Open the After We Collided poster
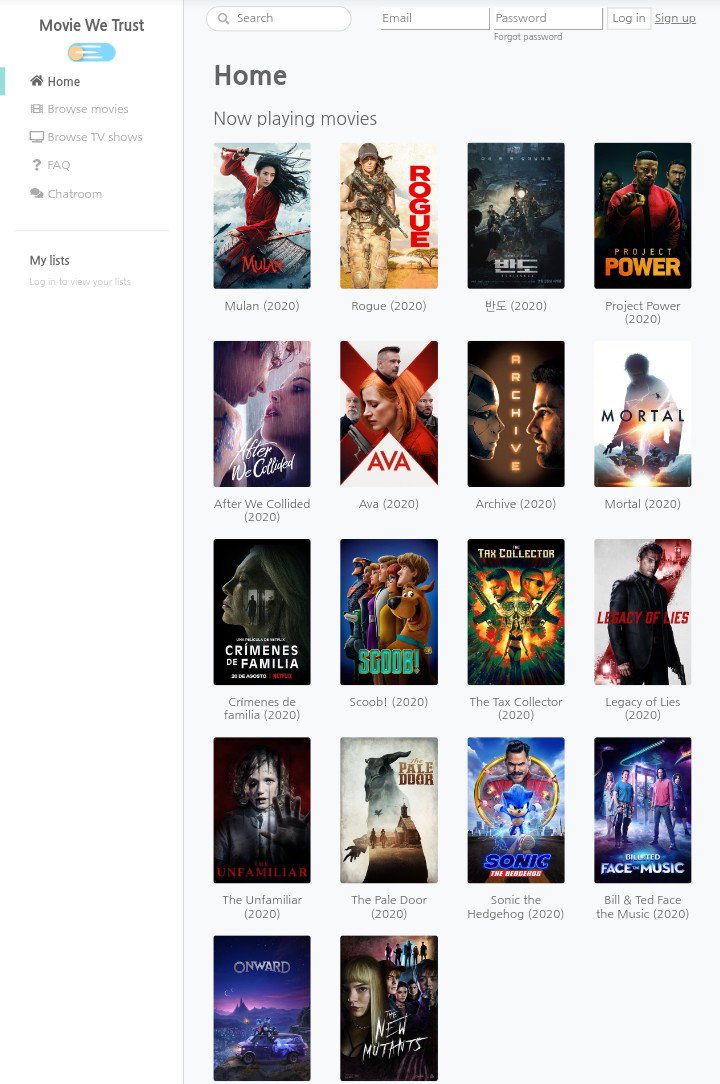 [262, 413]
